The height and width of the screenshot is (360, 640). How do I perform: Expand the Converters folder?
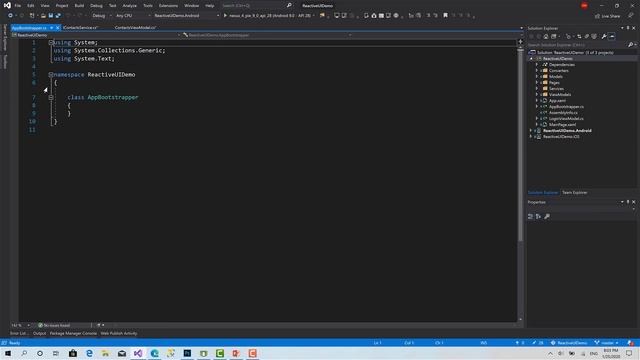(537, 71)
